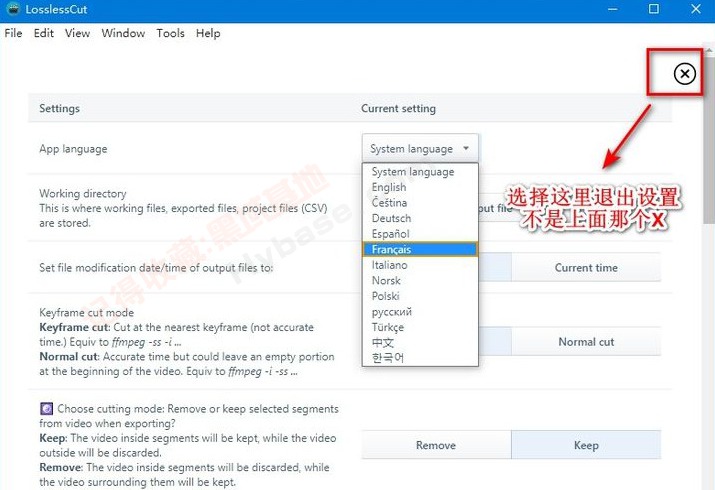Choose Türkçe from language list
This screenshot has height=490, width=715.
tap(420, 327)
